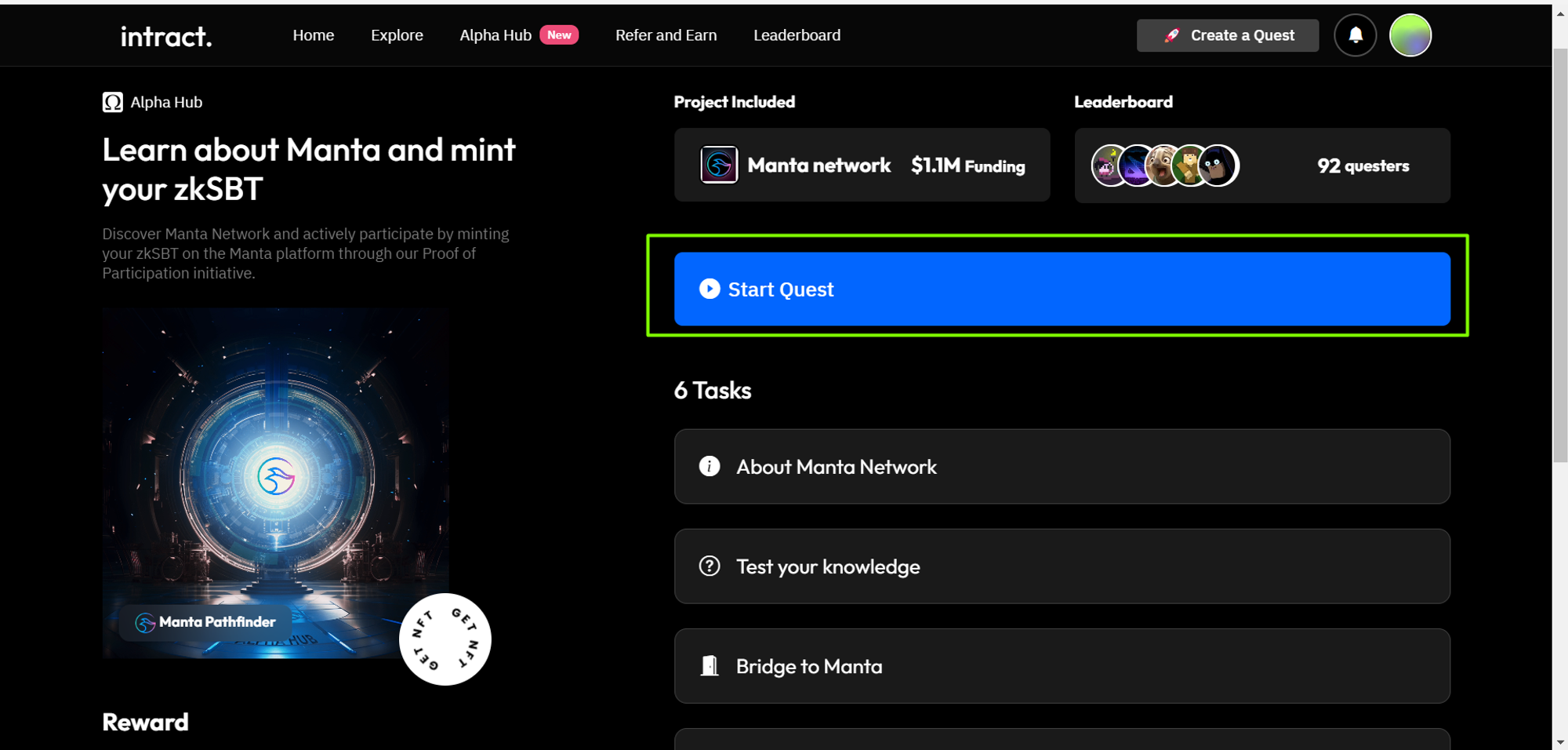Image resolution: width=1568 pixels, height=750 pixels.
Task: Go to the Home menu item
Action: pyautogui.click(x=314, y=35)
